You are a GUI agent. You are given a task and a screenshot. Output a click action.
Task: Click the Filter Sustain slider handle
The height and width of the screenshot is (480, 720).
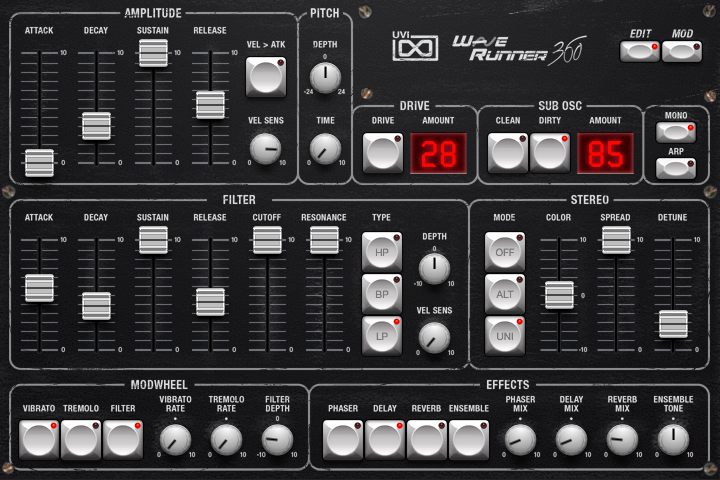click(x=153, y=240)
